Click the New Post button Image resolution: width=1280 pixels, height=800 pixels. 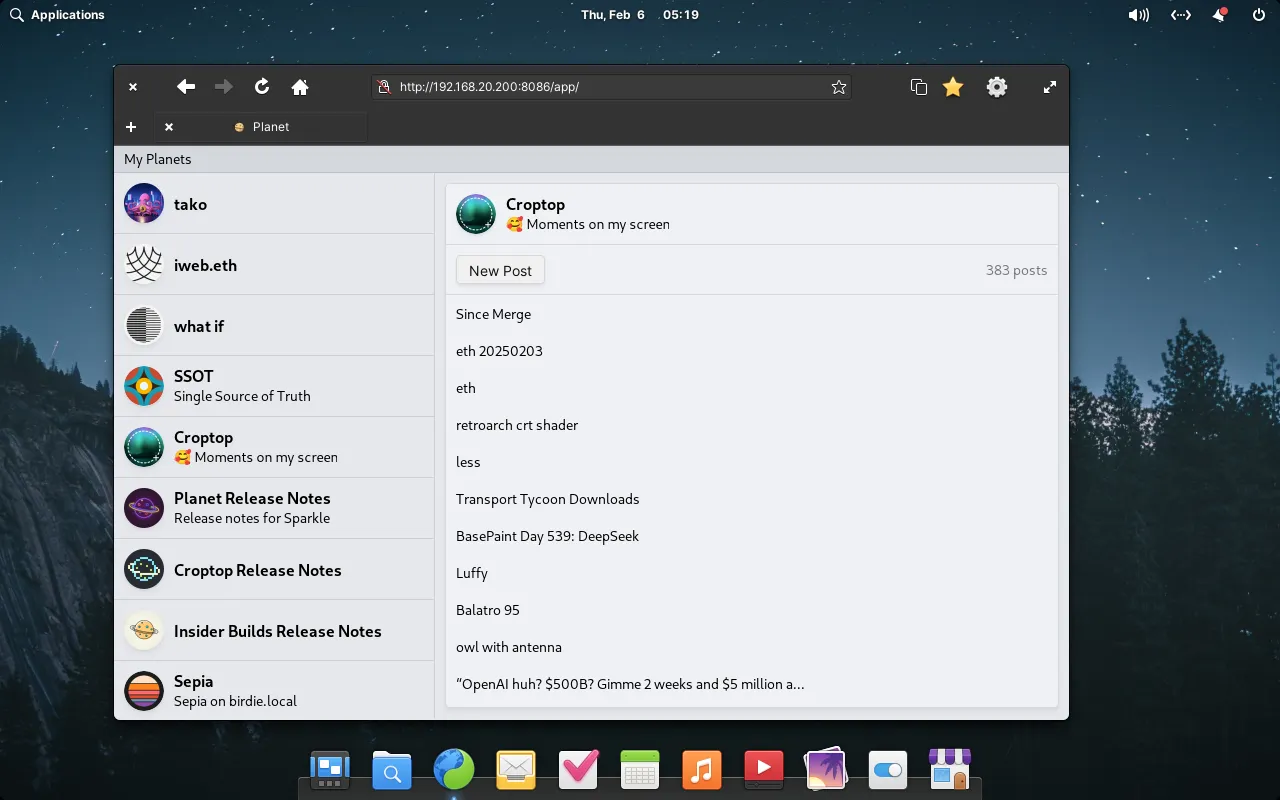[500, 270]
